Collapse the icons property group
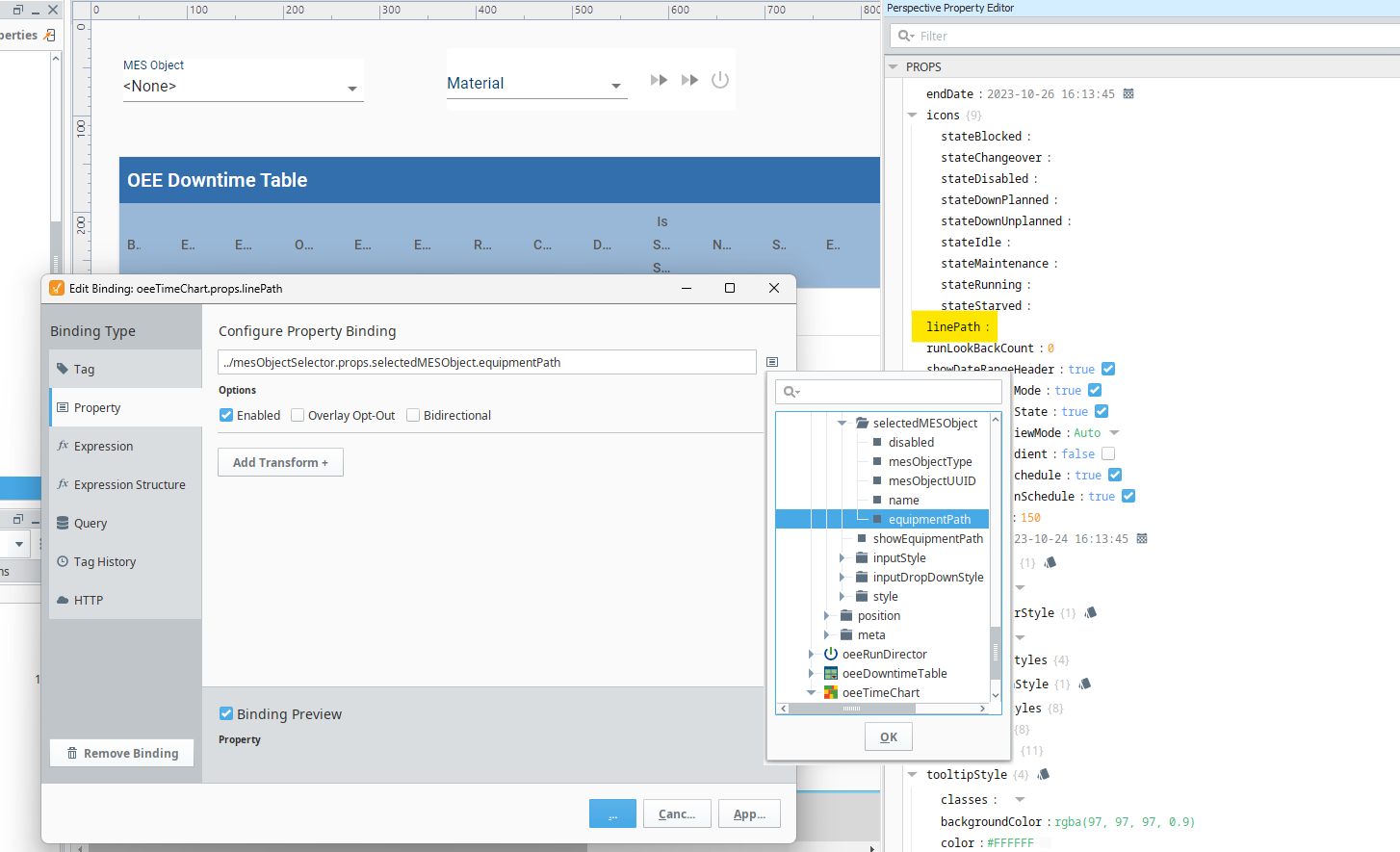The height and width of the screenshot is (852, 1400). [x=912, y=116]
